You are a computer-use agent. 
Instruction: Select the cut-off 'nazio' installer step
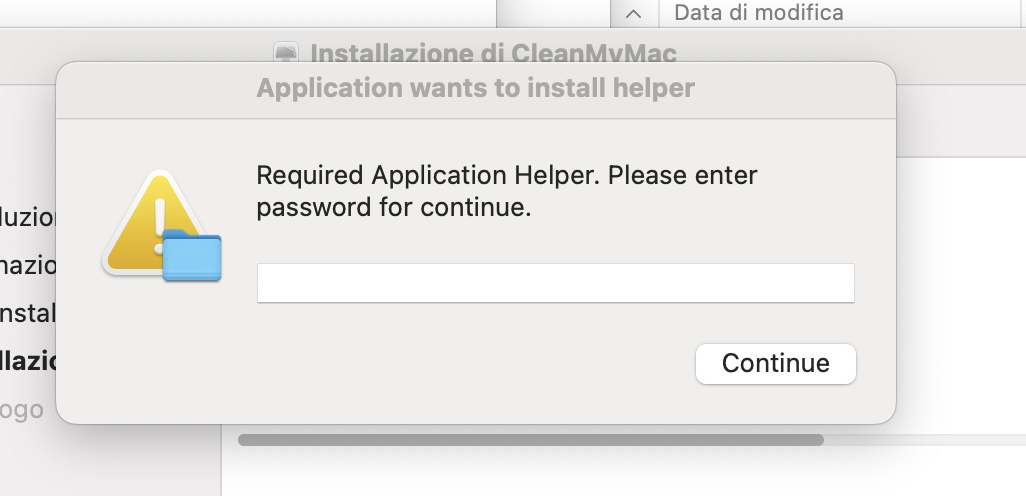[x=27, y=266]
